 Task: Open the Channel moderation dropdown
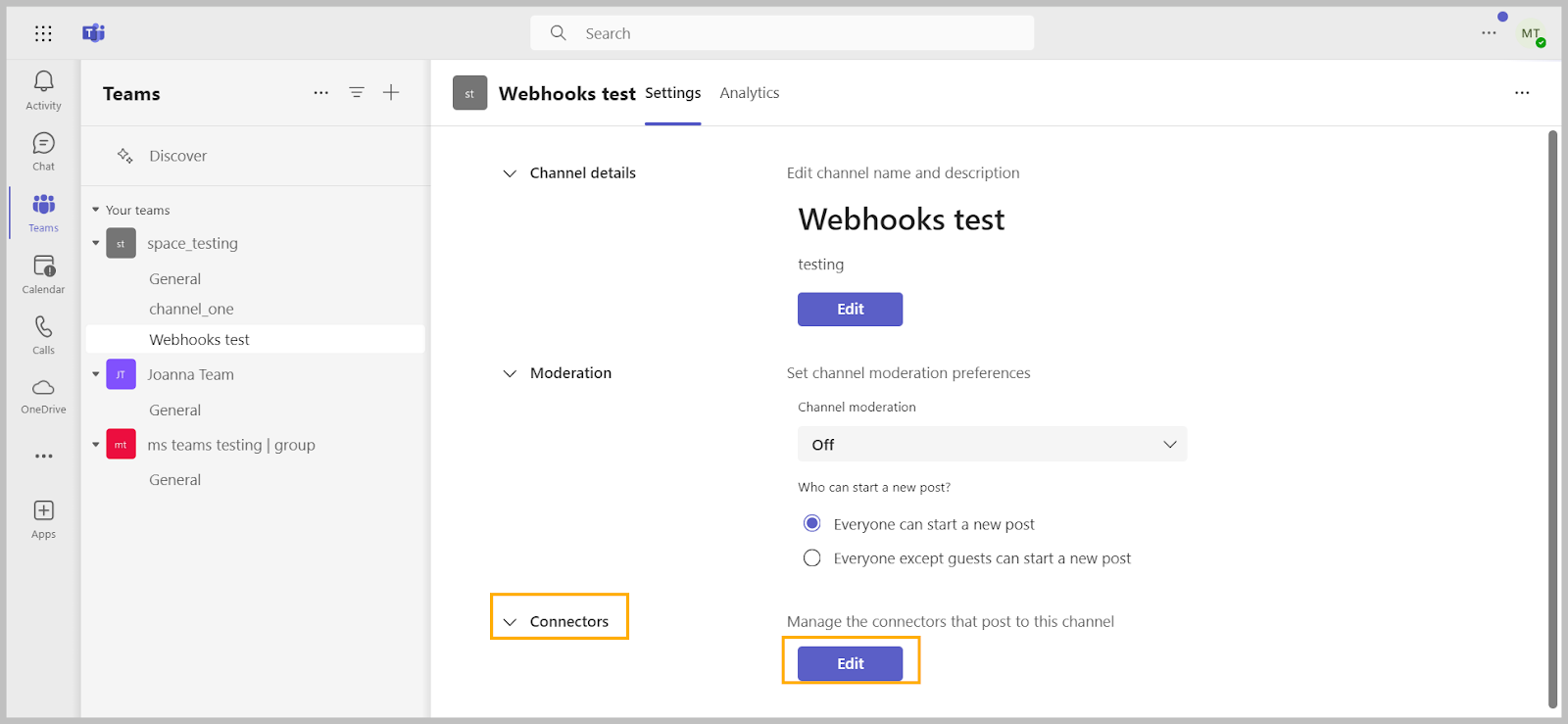(x=992, y=444)
